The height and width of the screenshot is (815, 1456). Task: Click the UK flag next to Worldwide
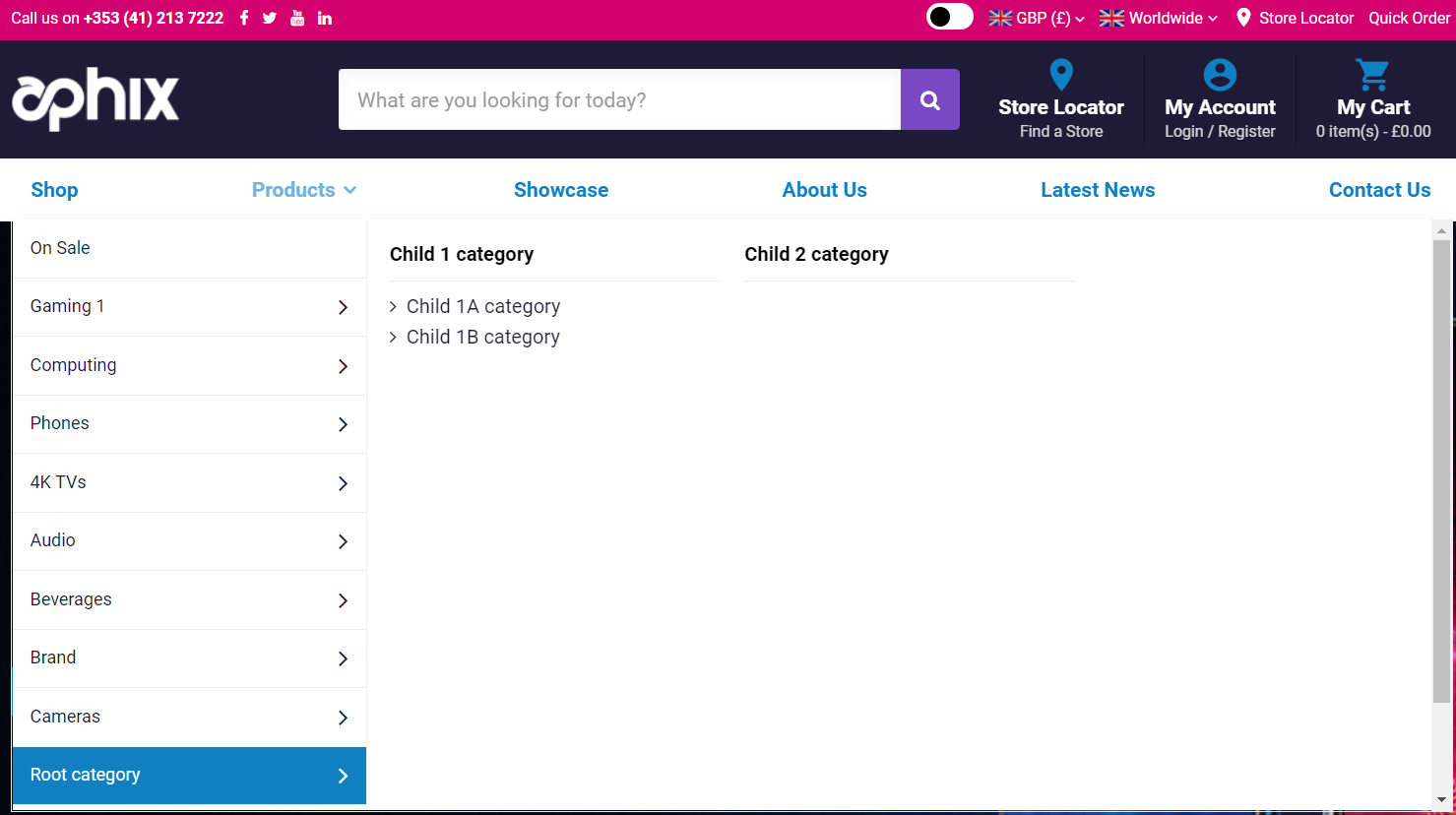1111,18
